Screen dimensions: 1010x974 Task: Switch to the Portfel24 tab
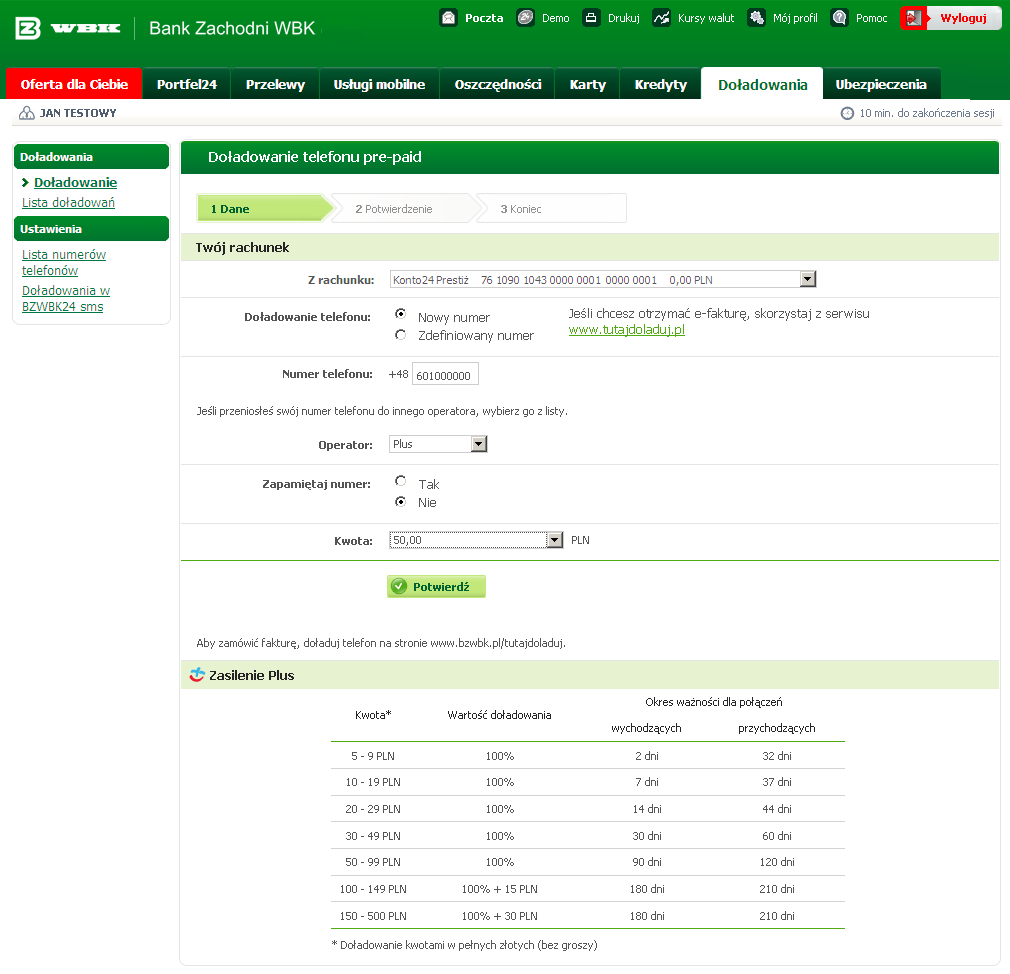(187, 84)
